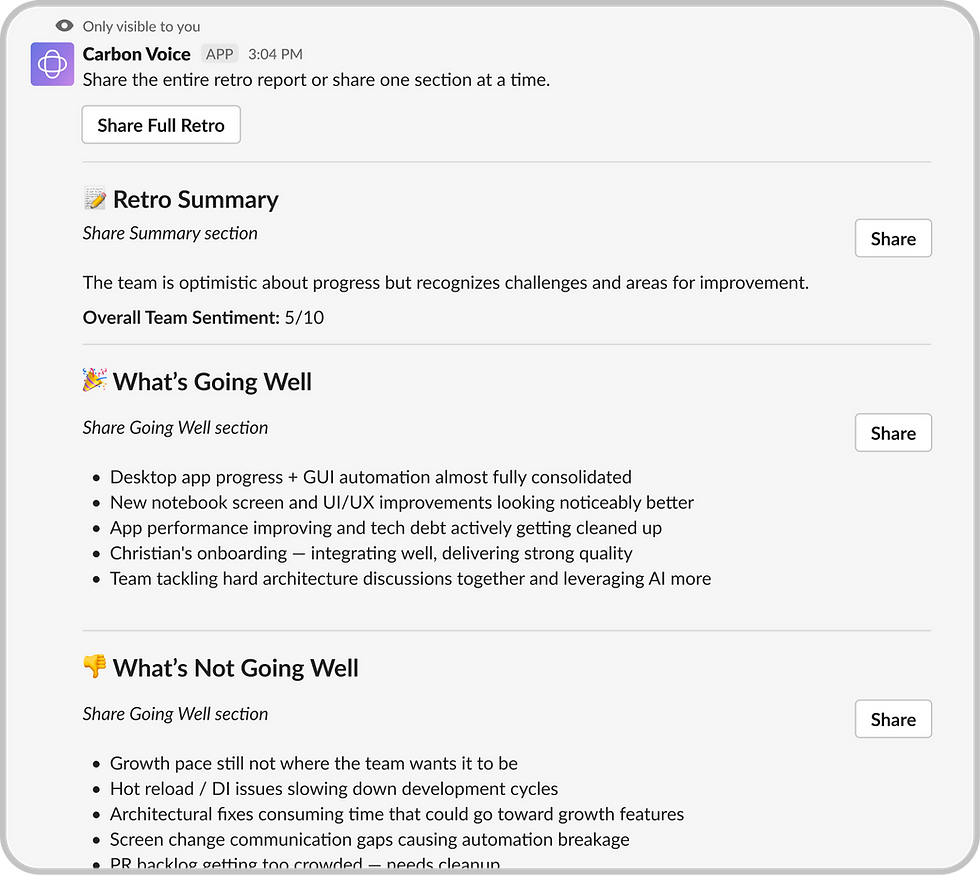Click the memo emoji beside Retro Summary
This screenshot has height=875, width=980.
[x=95, y=199]
